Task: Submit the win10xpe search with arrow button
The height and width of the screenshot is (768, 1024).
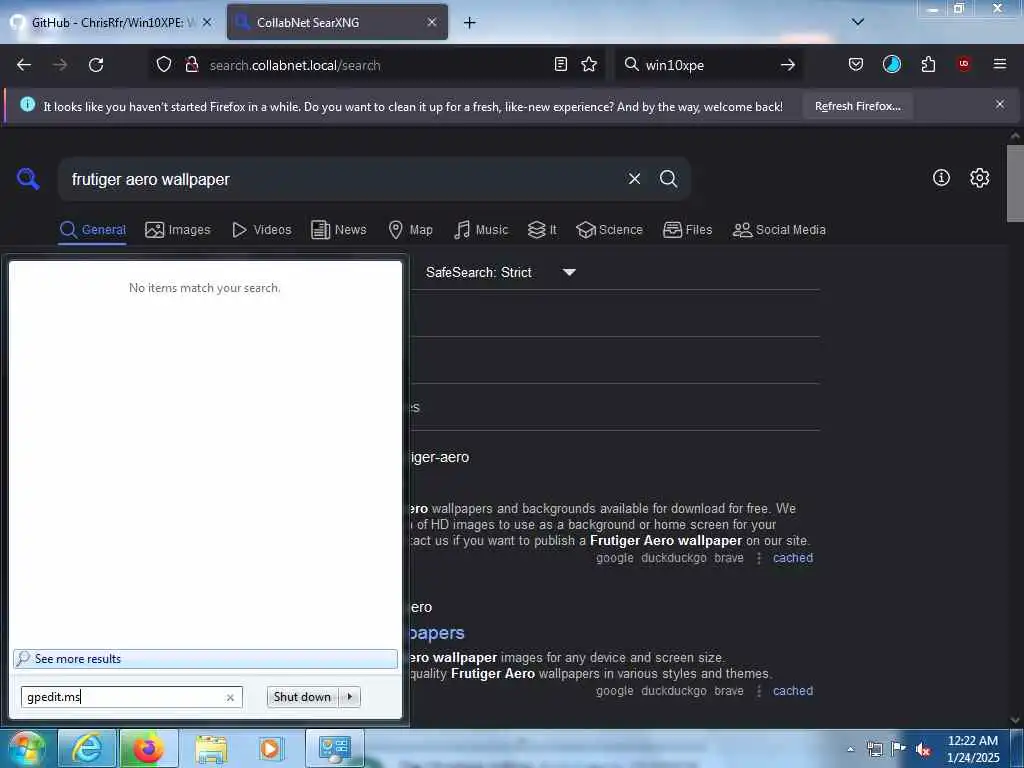Action: pyautogui.click(x=788, y=65)
